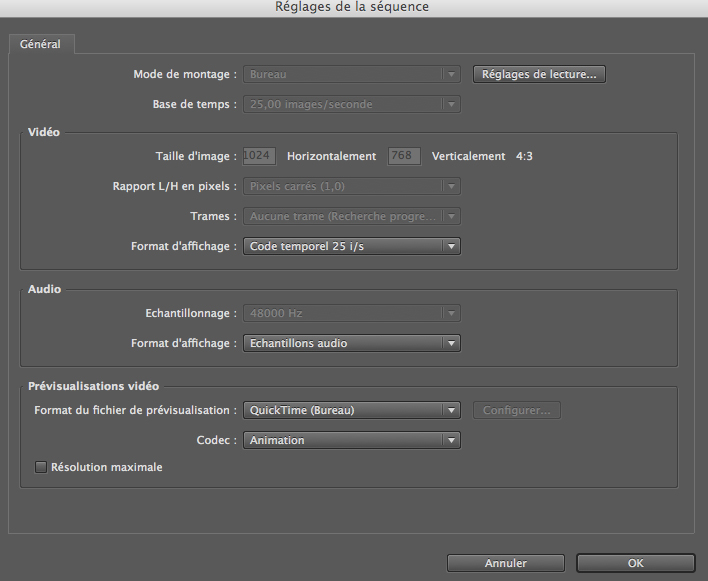Open the Base de temps dropdown
This screenshot has height=581, width=708.
[x=352, y=104]
